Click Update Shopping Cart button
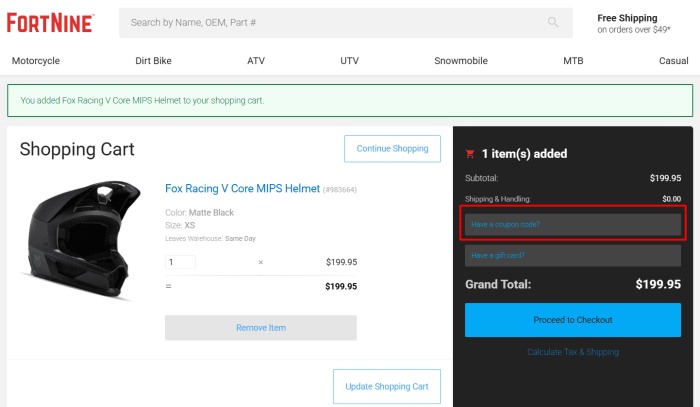Screen dimensions: 700x407 point(387,386)
